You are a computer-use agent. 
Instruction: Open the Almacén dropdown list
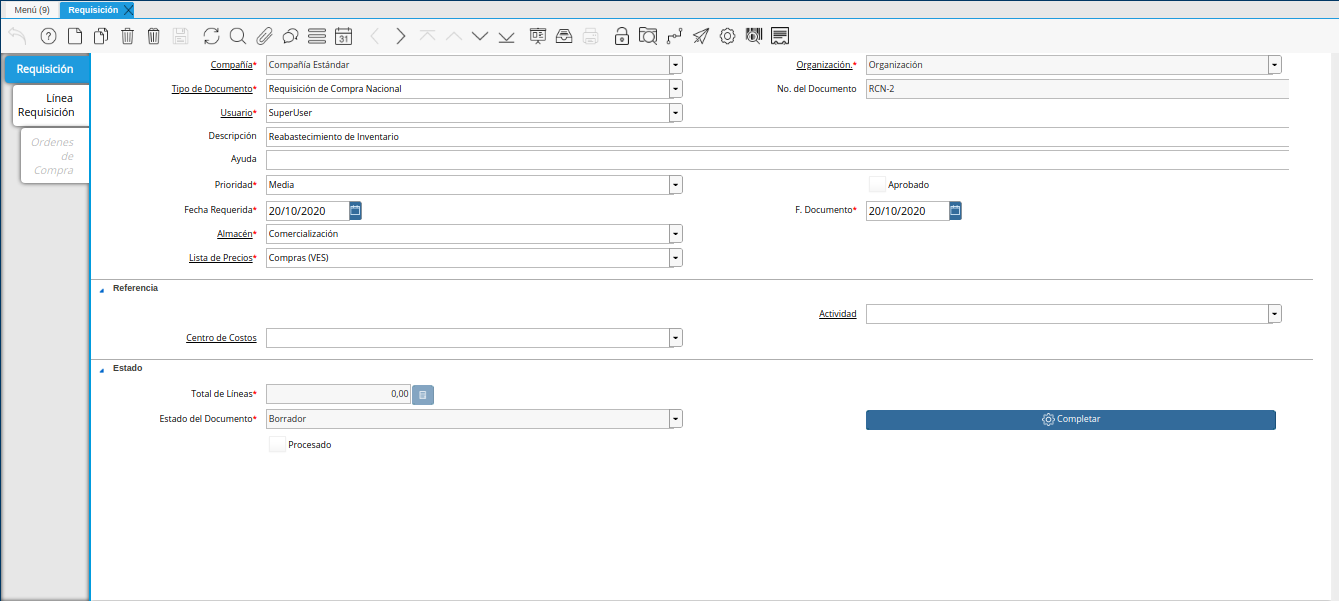point(676,234)
